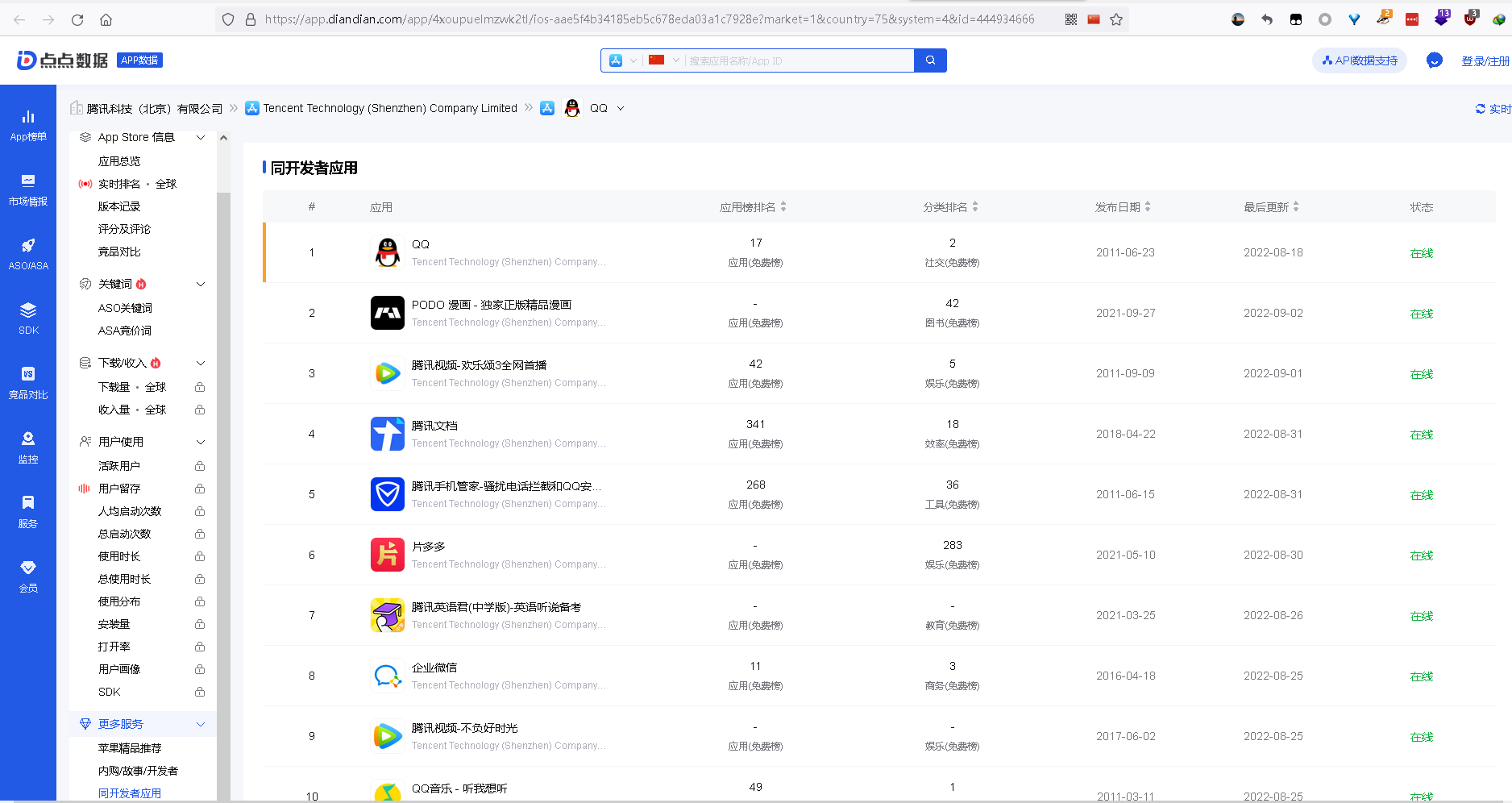Open 竞品对比 under App Store 信息
The image size is (1512, 803).
(119, 252)
